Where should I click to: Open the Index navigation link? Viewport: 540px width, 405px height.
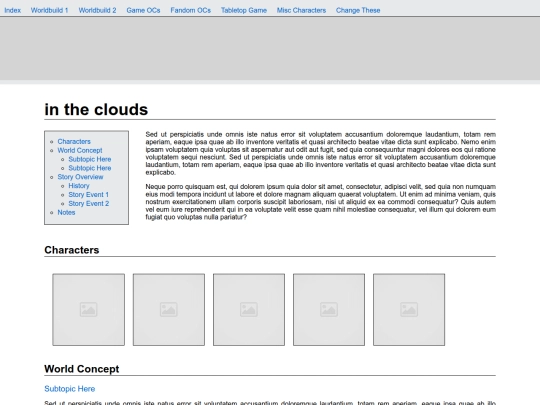pos(12,10)
